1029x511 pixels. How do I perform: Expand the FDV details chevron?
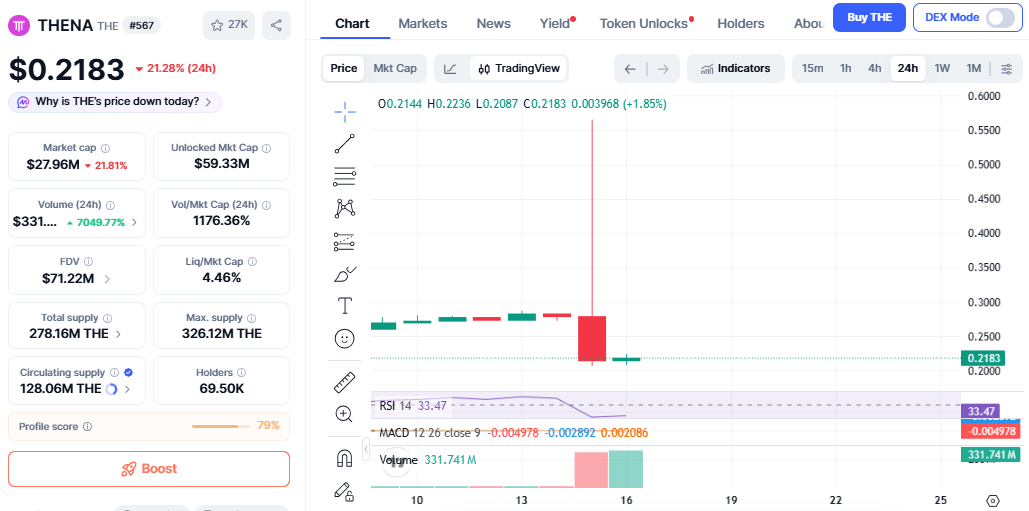pos(107,279)
